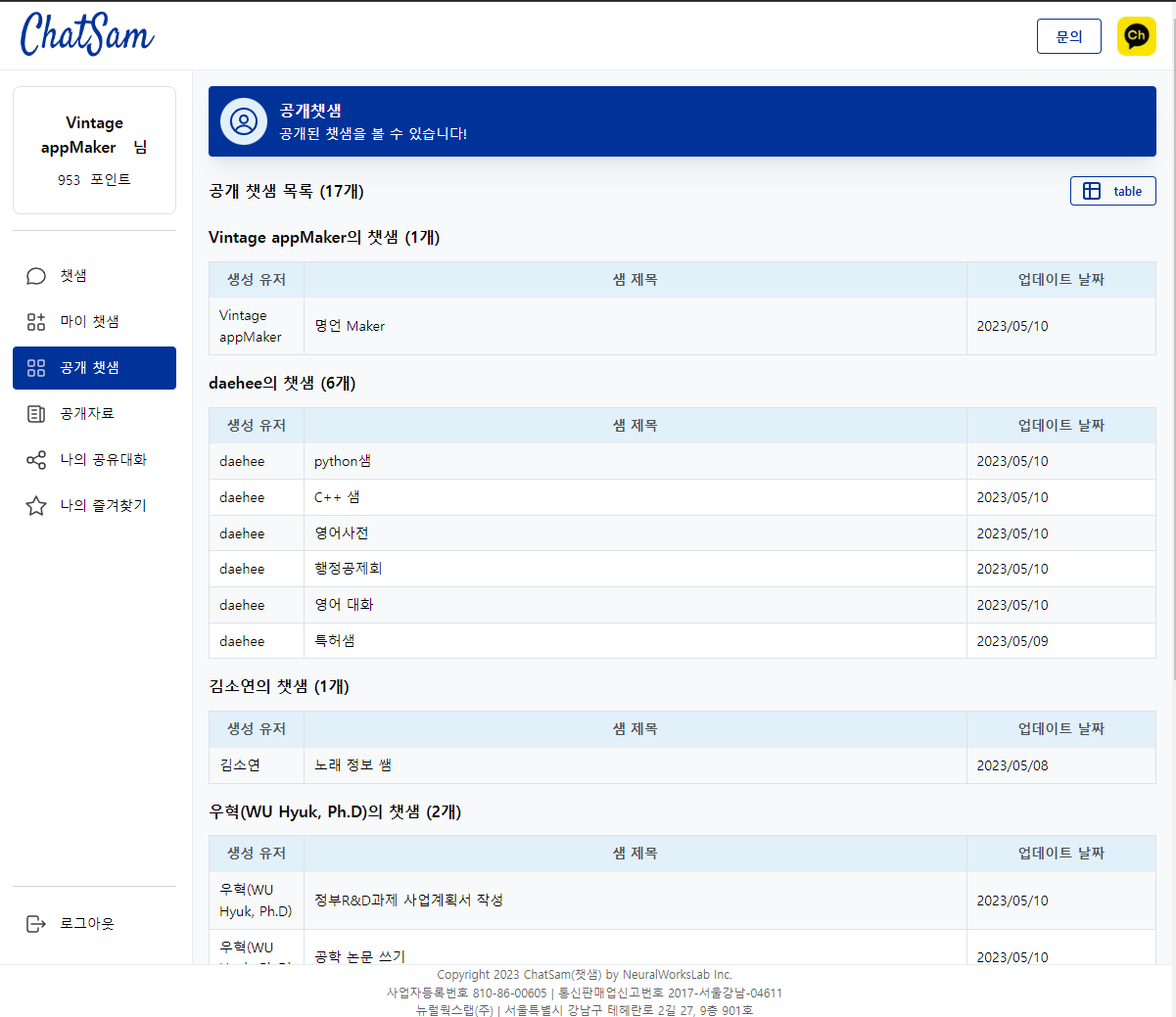1176x1017 pixels.
Task: Click 샘 제목 header in daehee table
Action: click(x=635, y=426)
